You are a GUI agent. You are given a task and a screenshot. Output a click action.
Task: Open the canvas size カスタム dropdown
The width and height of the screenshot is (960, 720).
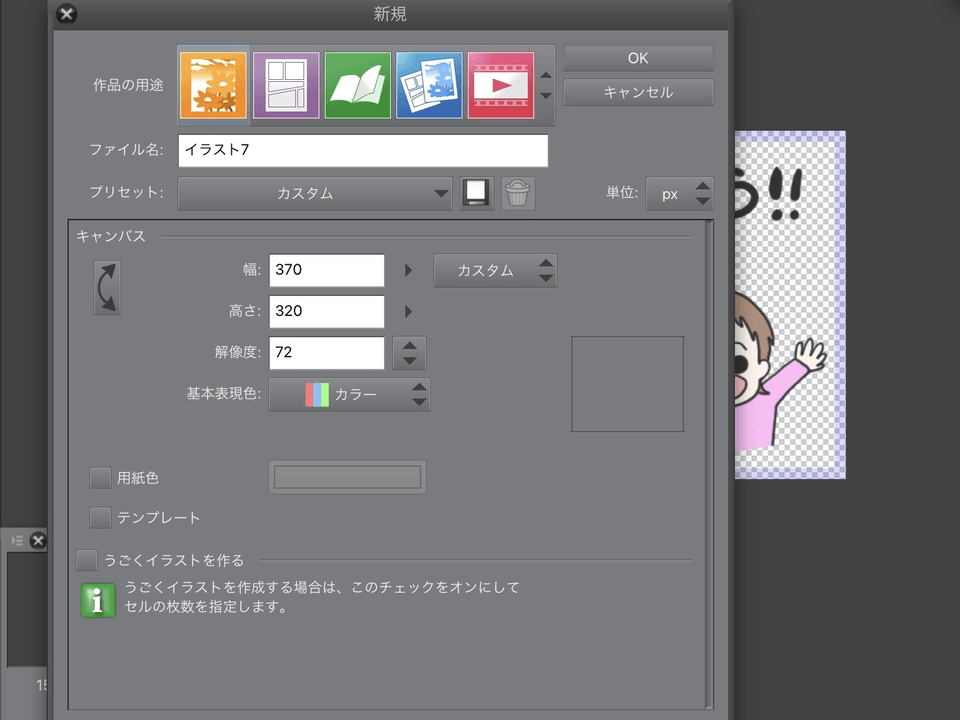click(x=495, y=270)
